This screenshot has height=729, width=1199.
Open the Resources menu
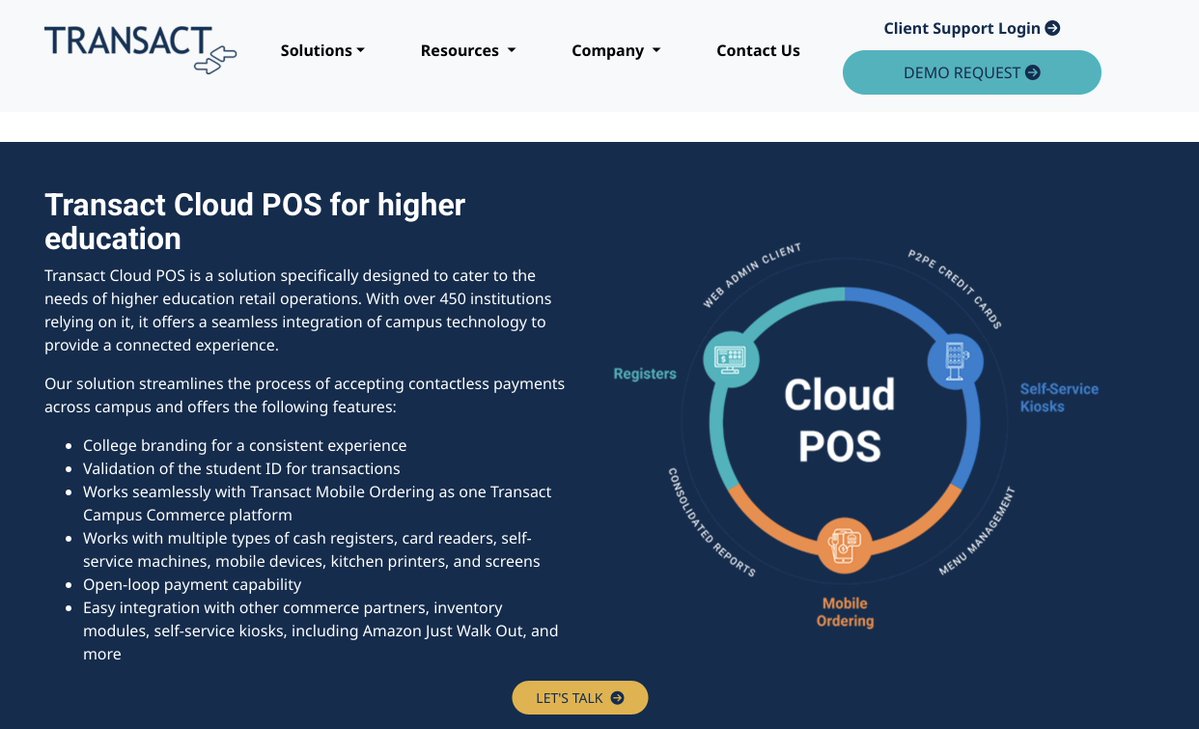pos(468,50)
